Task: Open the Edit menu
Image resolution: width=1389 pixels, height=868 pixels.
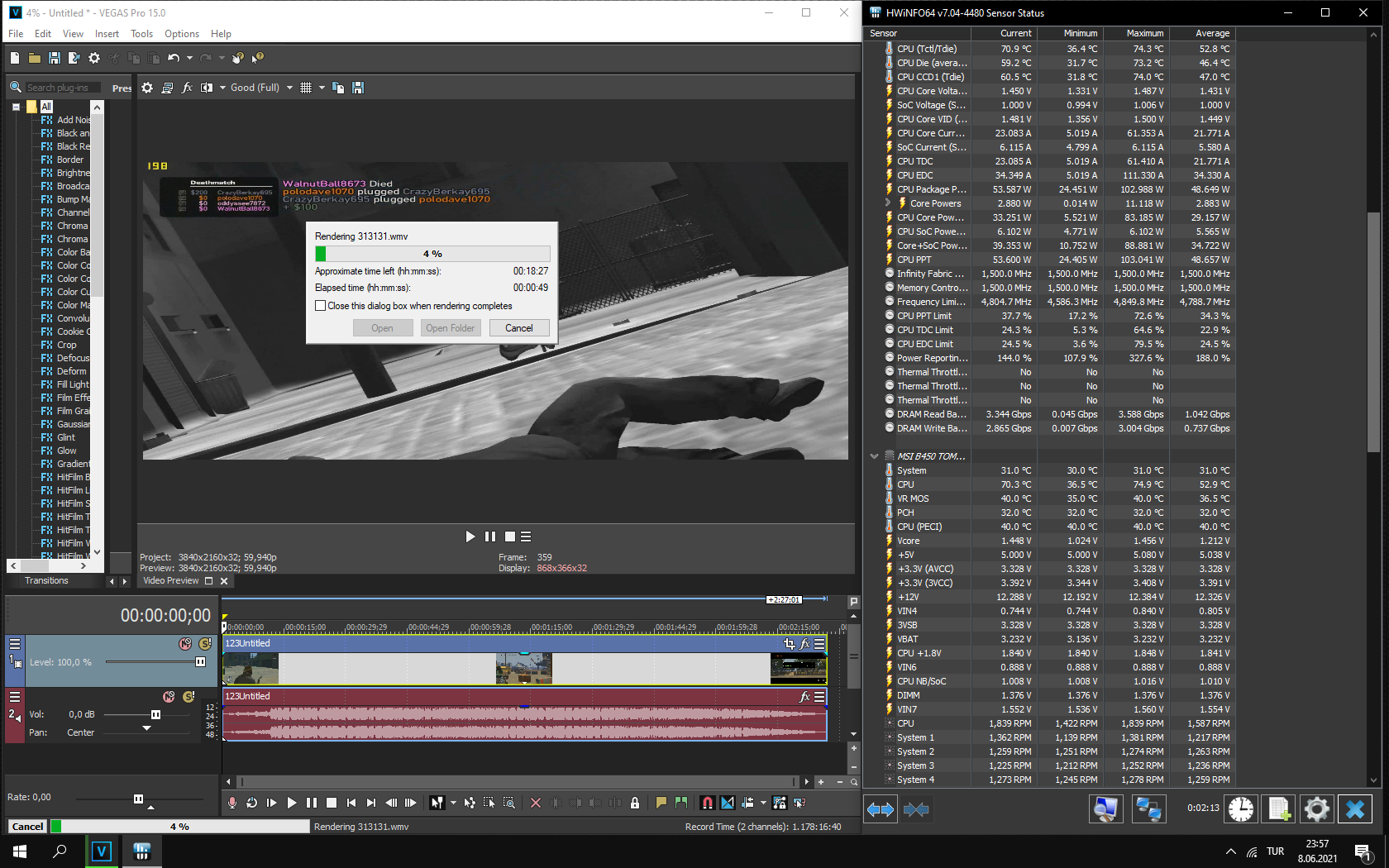Action: click(43, 34)
